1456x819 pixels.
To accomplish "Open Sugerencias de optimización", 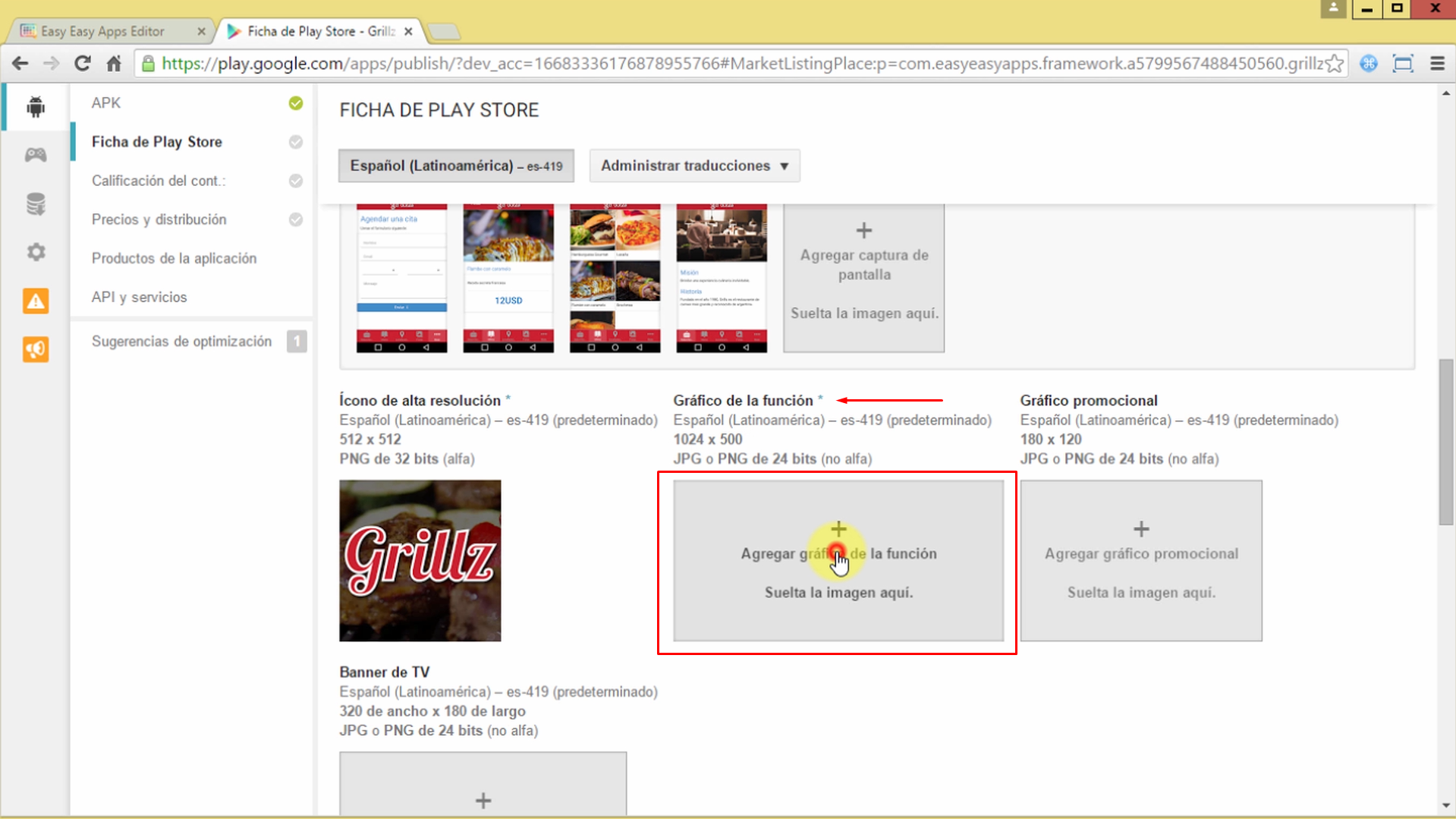I will pyautogui.click(x=182, y=341).
